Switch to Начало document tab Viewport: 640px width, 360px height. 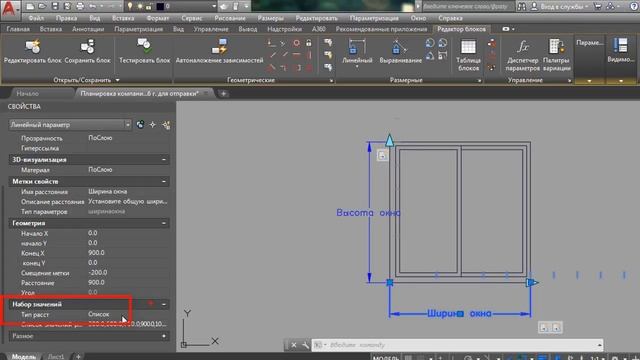[27, 93]
